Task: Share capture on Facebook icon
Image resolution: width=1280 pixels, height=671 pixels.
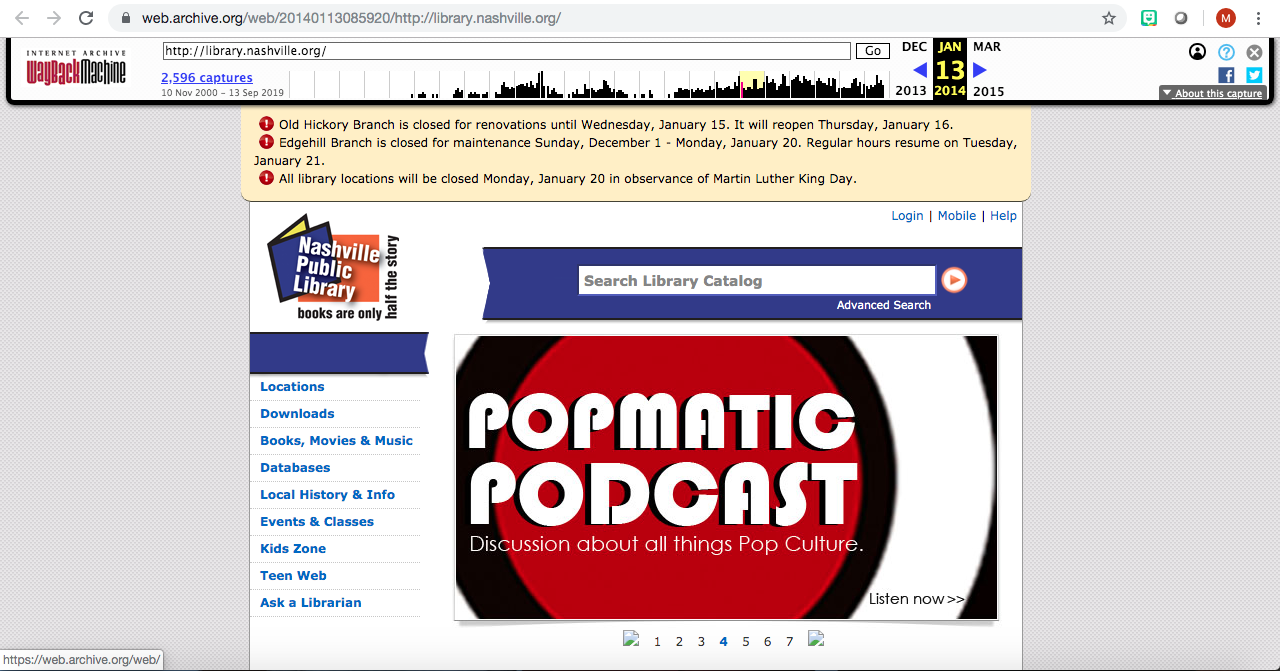Action: click(1226, 75)
